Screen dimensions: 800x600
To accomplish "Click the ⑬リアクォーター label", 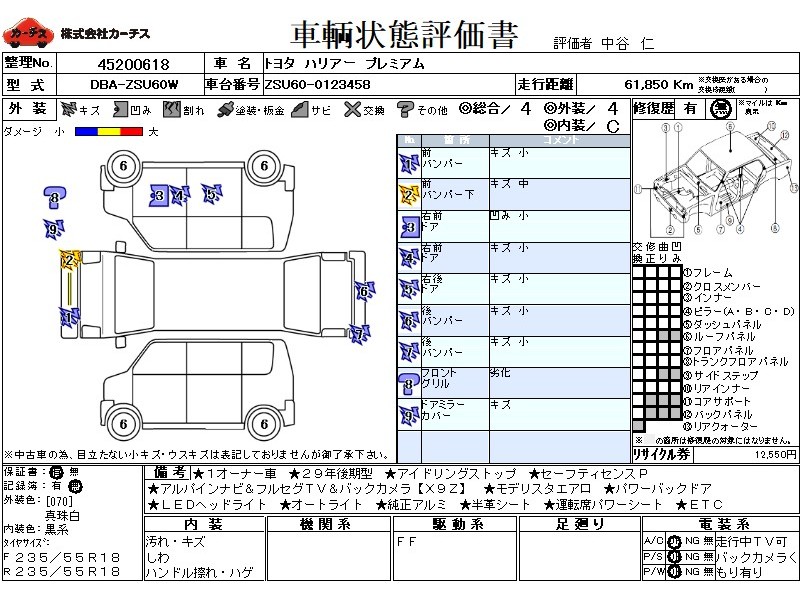I will pyautogui.click(x=720, y=426).
